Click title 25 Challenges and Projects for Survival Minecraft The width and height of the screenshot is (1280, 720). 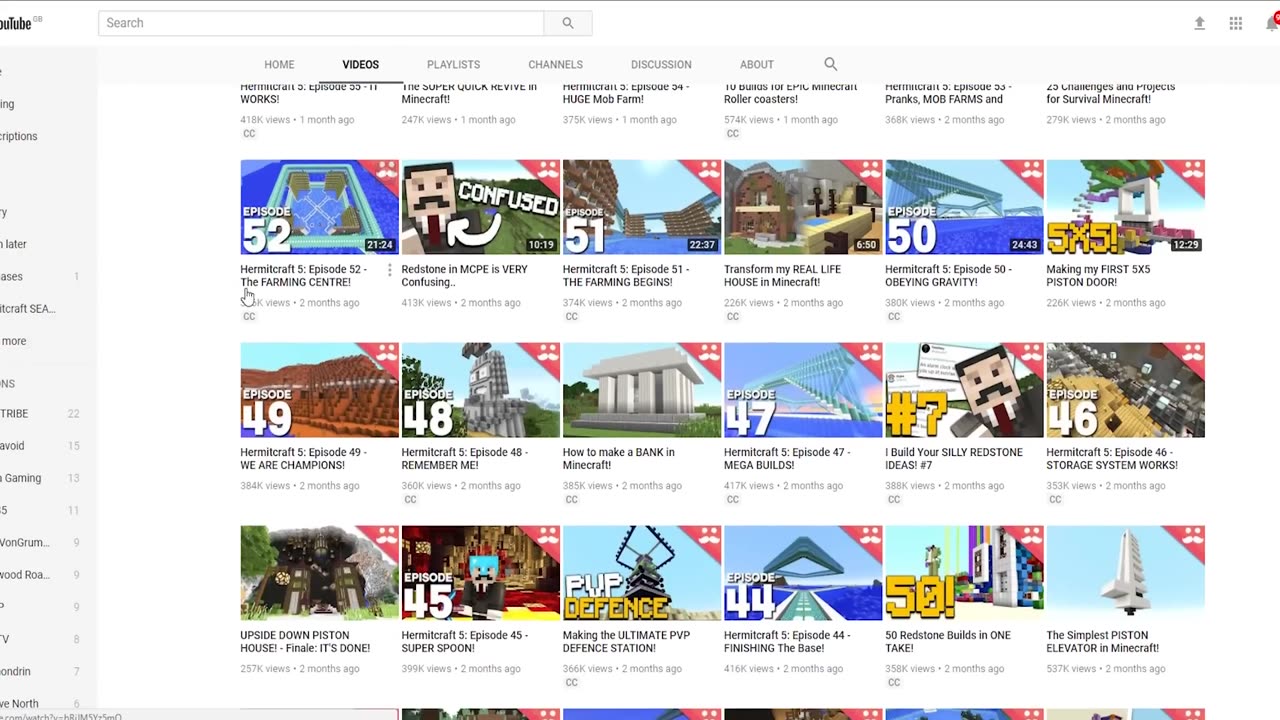click(1111, 93)
